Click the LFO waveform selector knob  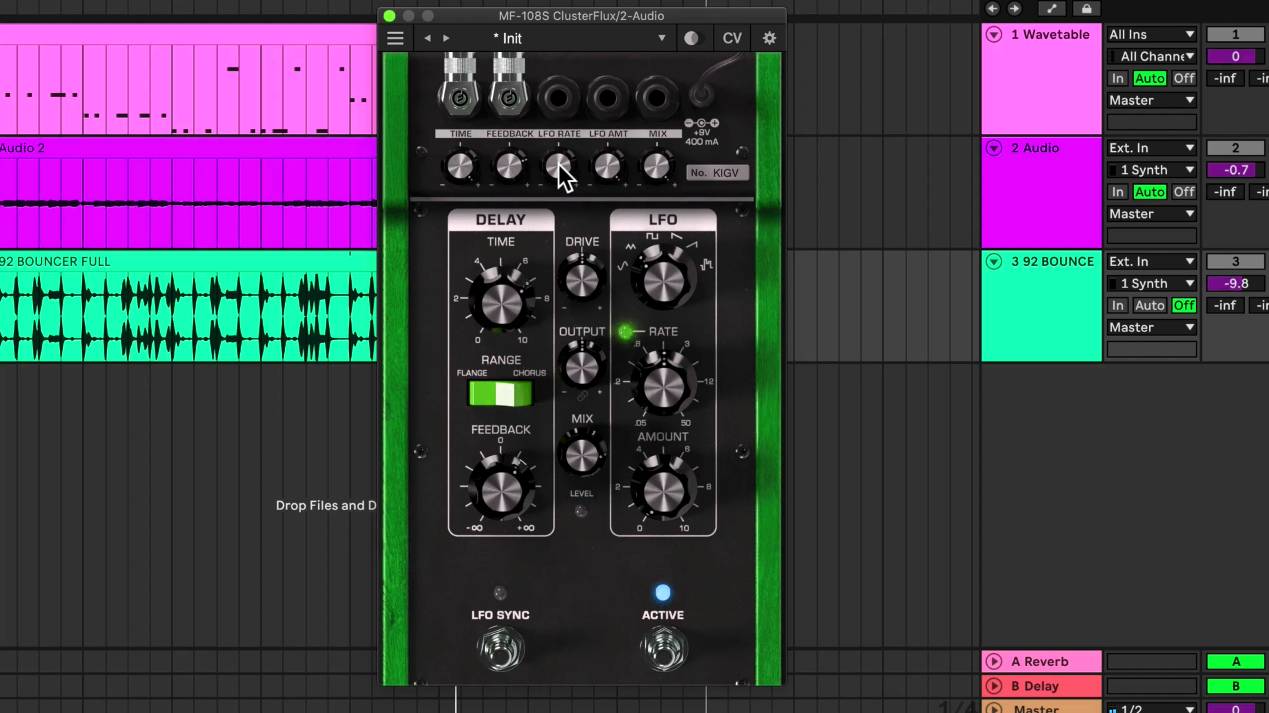(662, 281)
